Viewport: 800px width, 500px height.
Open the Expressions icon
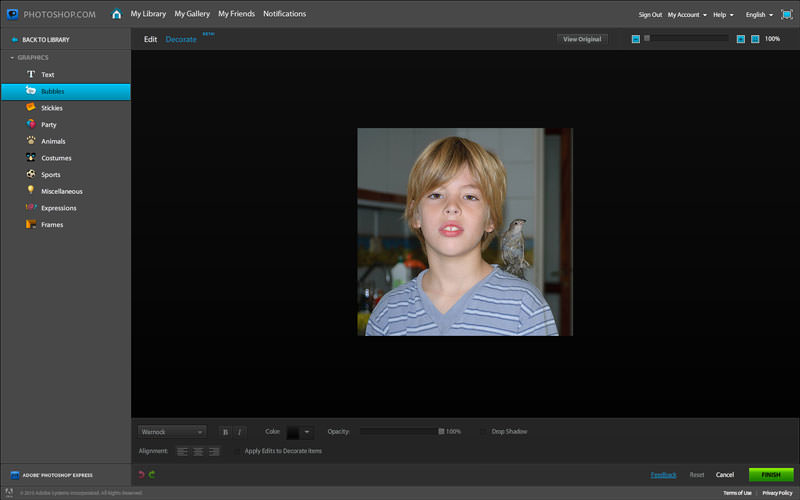click(x=31, y=207)
